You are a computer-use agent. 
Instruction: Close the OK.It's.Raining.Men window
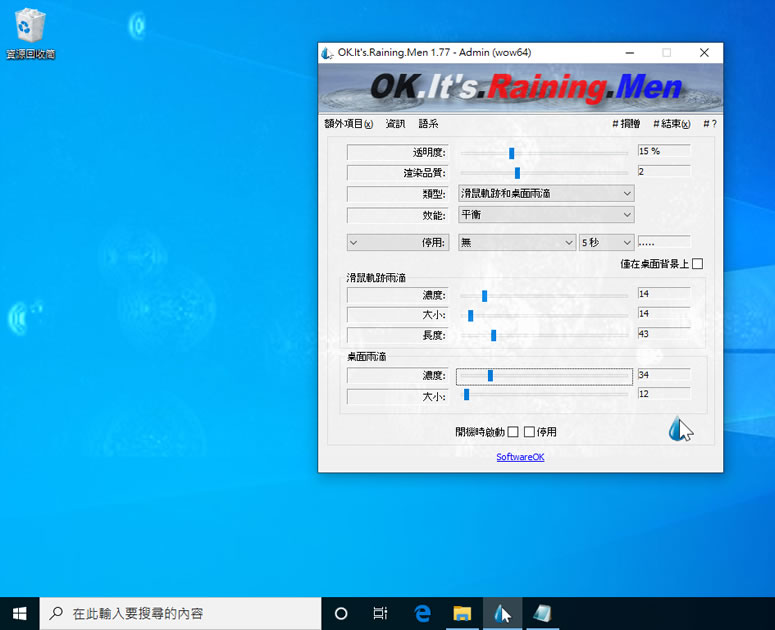tap(704, 52)
